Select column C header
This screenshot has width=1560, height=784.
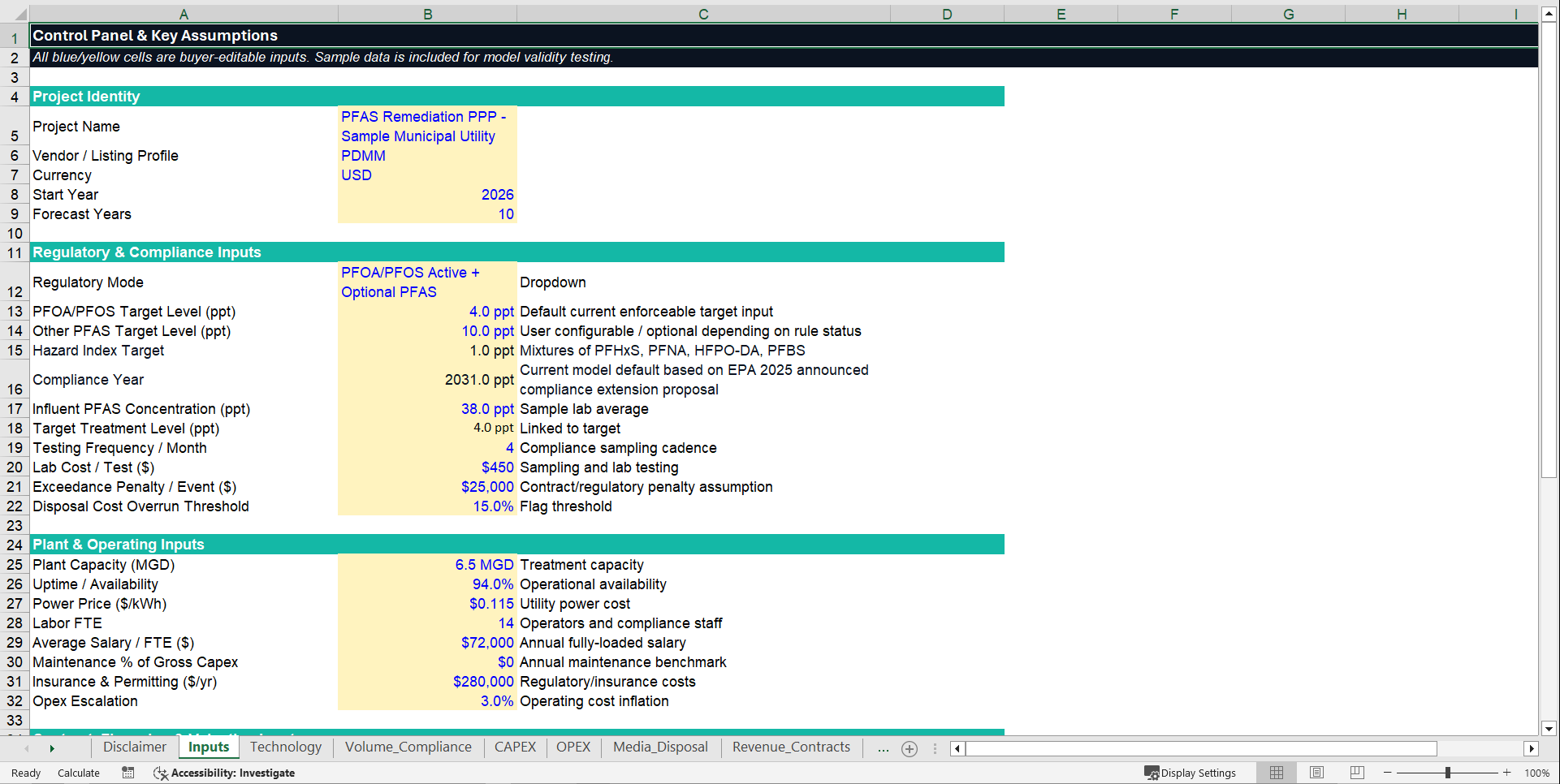pyautogui.click(x=703, y=14)
